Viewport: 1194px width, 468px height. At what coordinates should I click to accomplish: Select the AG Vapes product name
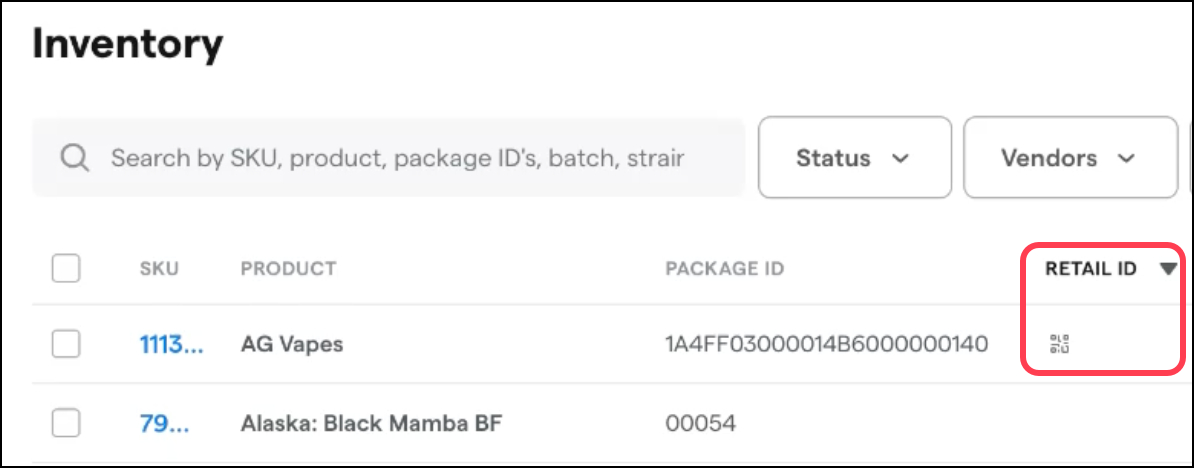292,344
